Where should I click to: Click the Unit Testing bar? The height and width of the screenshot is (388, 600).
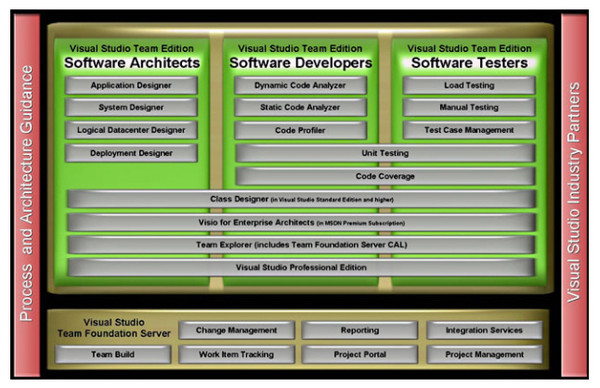point(385,153)
